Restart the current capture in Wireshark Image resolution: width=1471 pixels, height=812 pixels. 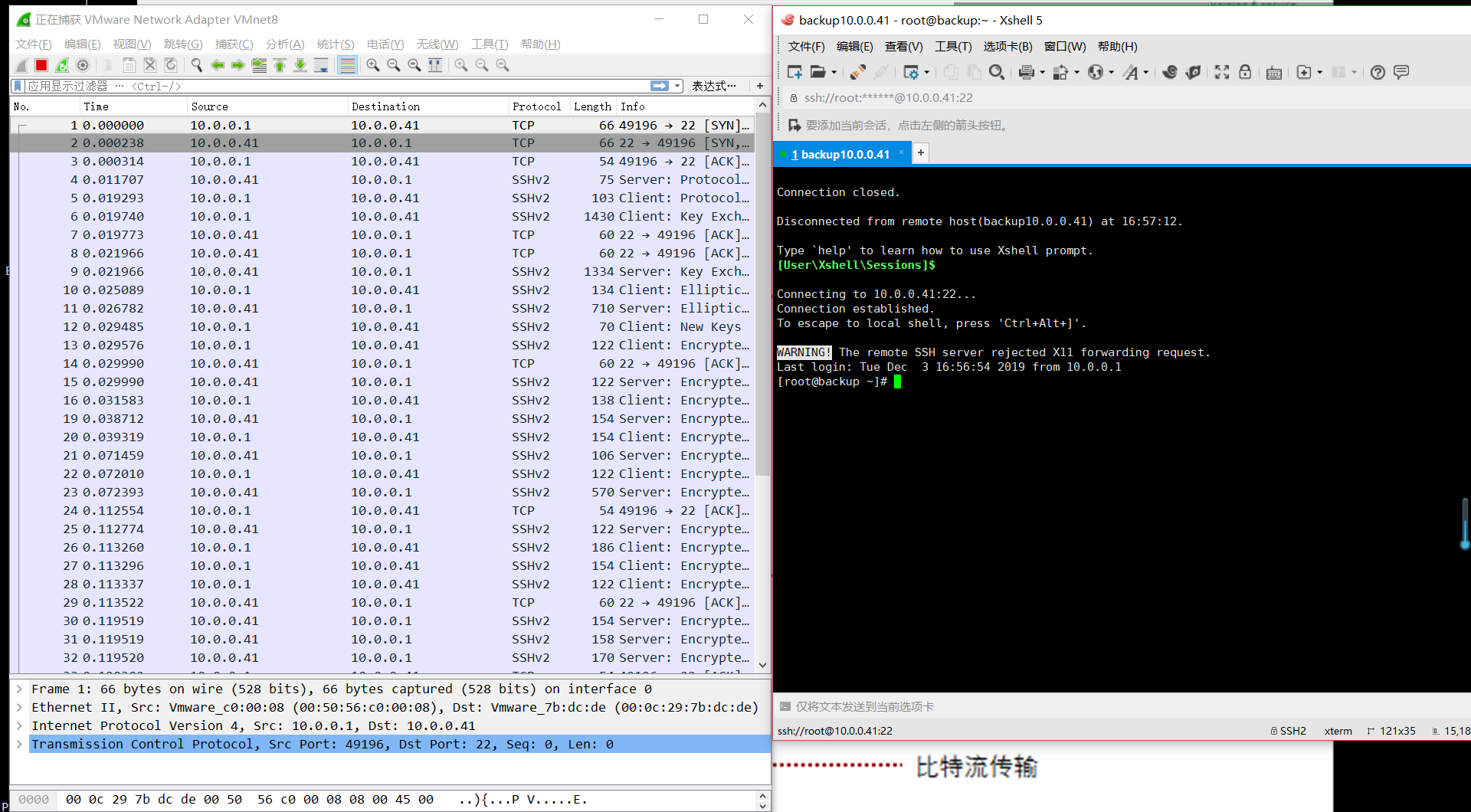click(62, 65)
